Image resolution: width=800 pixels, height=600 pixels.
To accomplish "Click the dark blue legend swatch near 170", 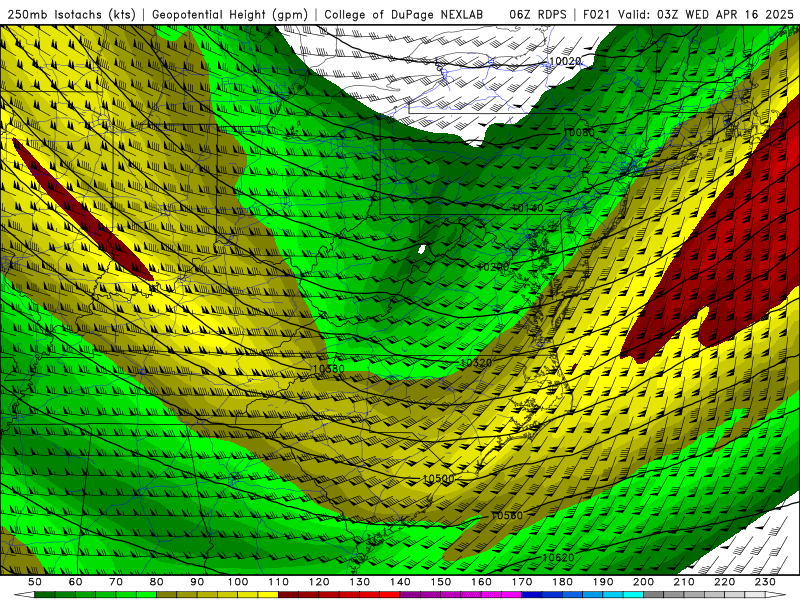I will (x=532, y=595).
